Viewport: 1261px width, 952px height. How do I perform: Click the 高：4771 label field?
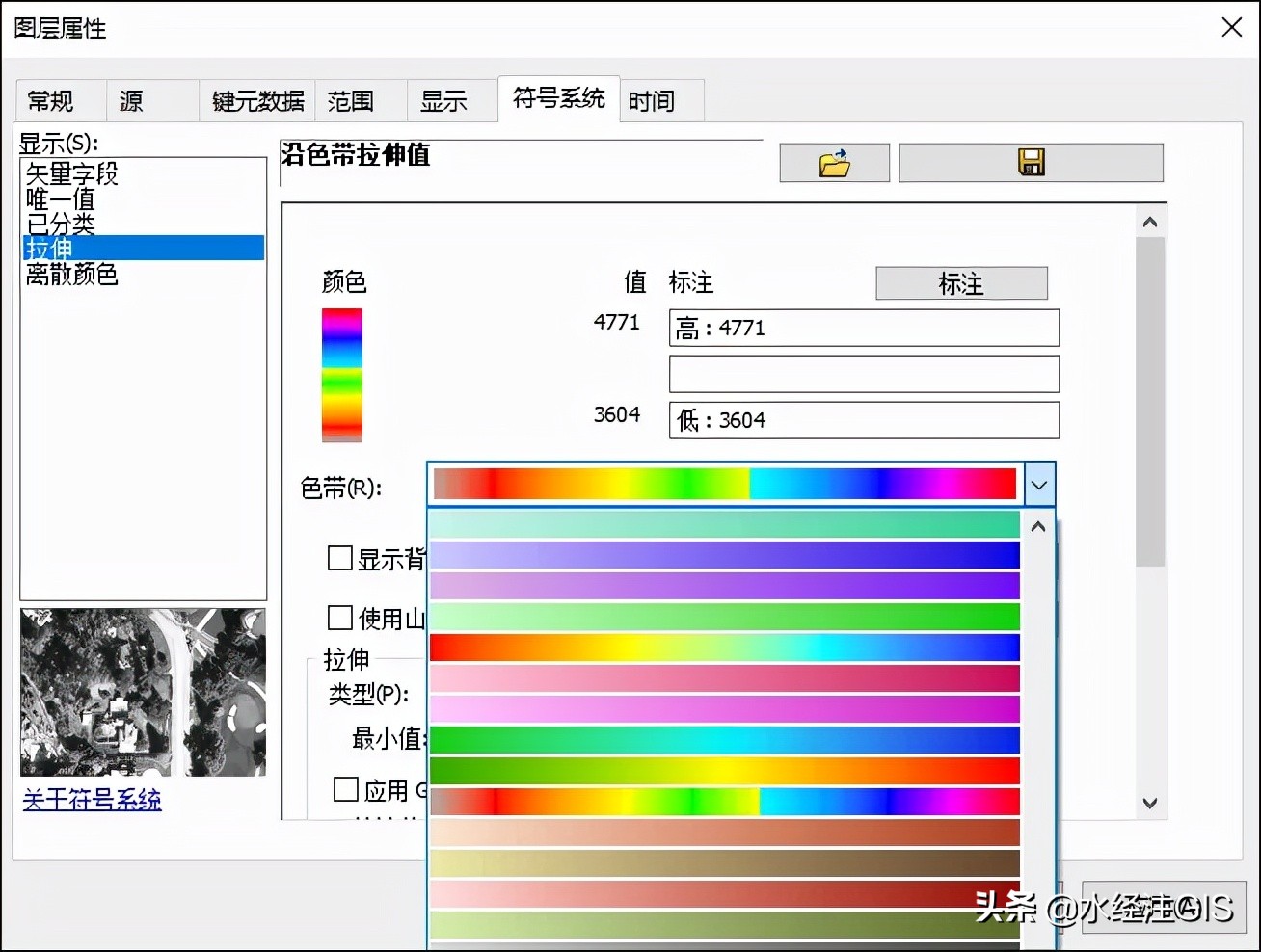click(x=864, y=328)
